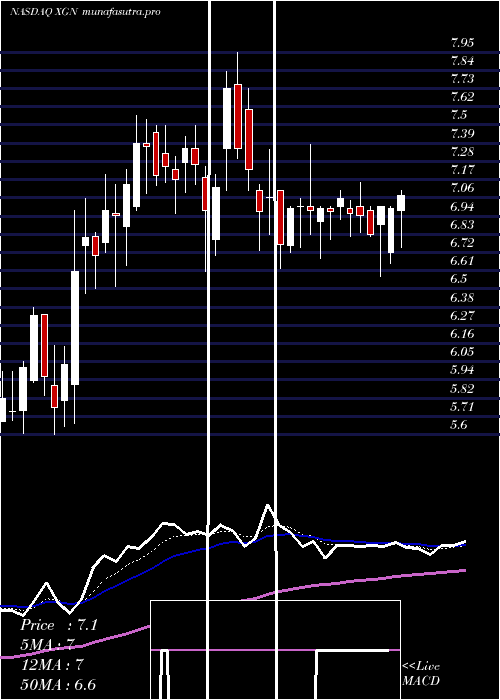Click the 7.17 price axis label
The width and height of the screenshot is (500, 700).
coord(462,170)
